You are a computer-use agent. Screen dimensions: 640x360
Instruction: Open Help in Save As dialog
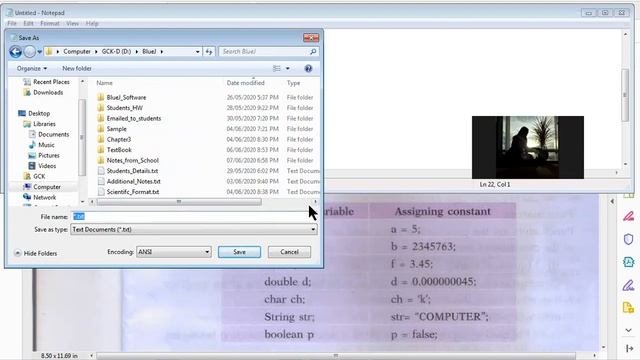point(308,69)
